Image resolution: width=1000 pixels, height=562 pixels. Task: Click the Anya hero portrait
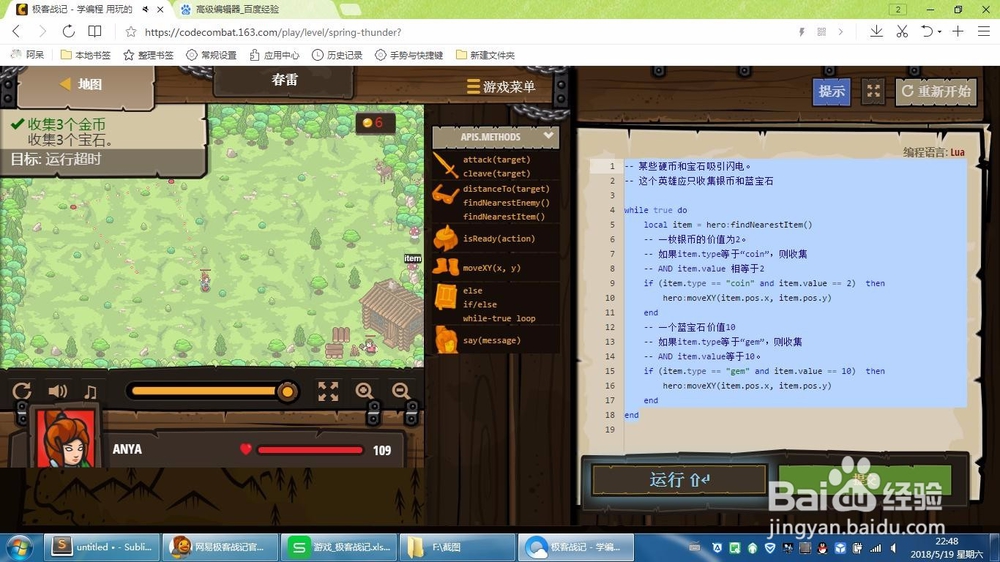(x=66, y=438)
